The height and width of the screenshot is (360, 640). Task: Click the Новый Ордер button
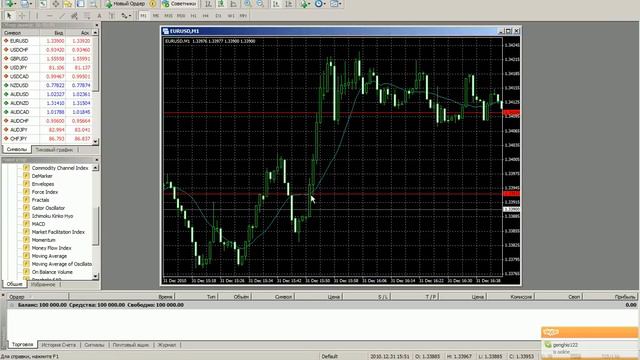pos(125,4)
